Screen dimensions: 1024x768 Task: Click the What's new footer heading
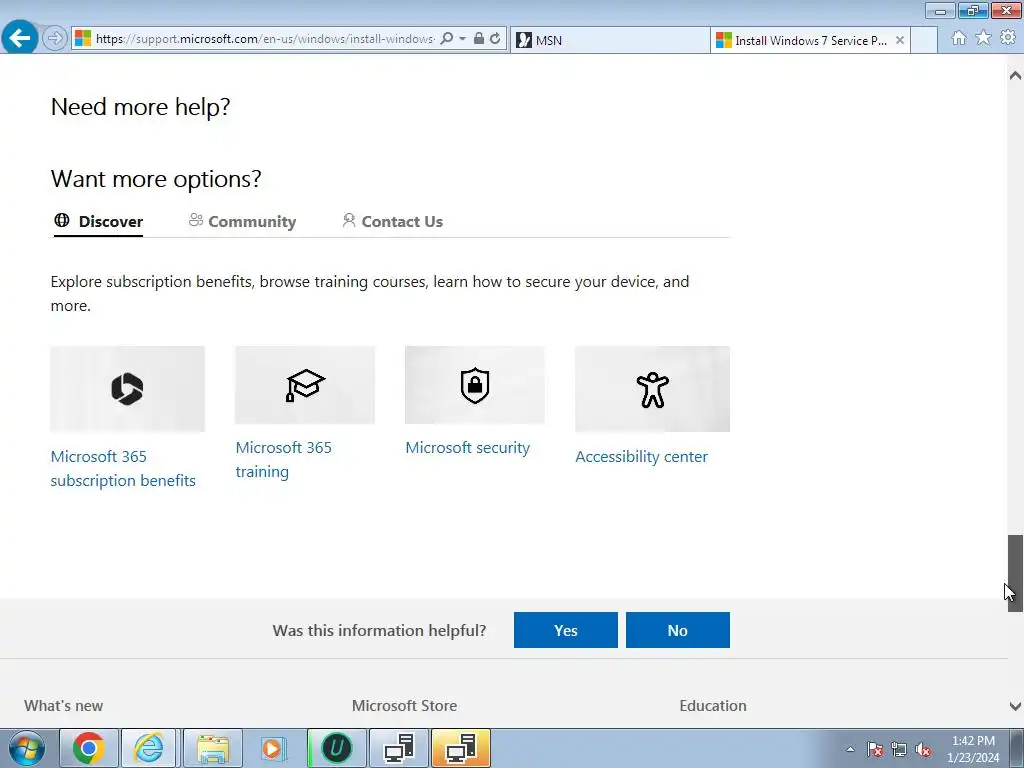click(x=63, y=706)
